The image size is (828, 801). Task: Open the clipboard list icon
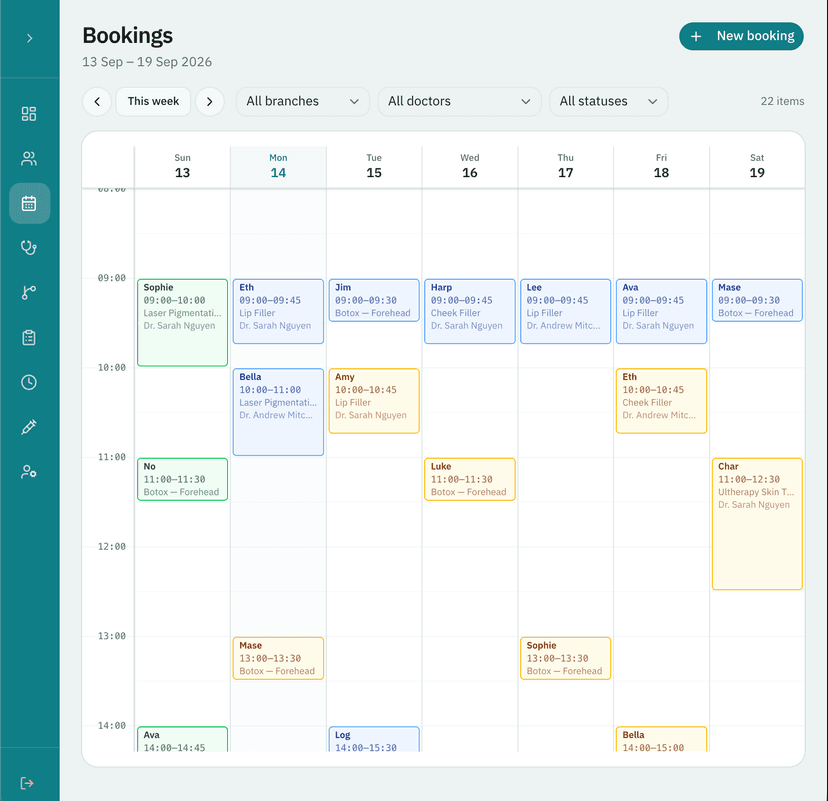[29, 337]
